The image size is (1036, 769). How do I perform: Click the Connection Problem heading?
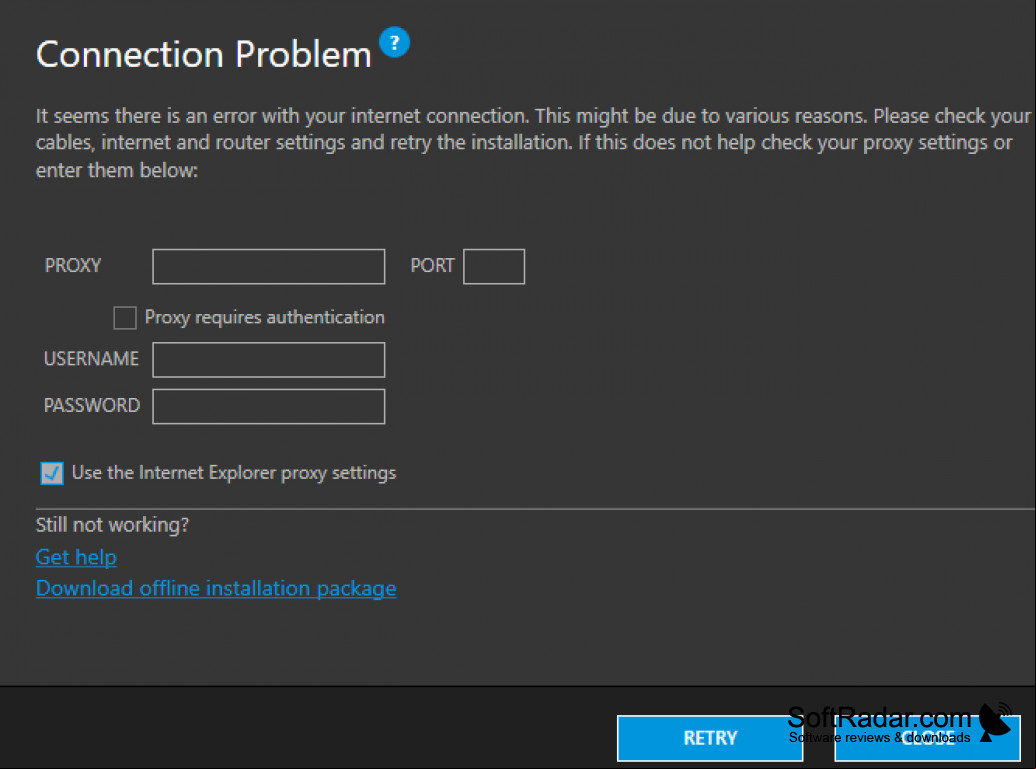204,54
